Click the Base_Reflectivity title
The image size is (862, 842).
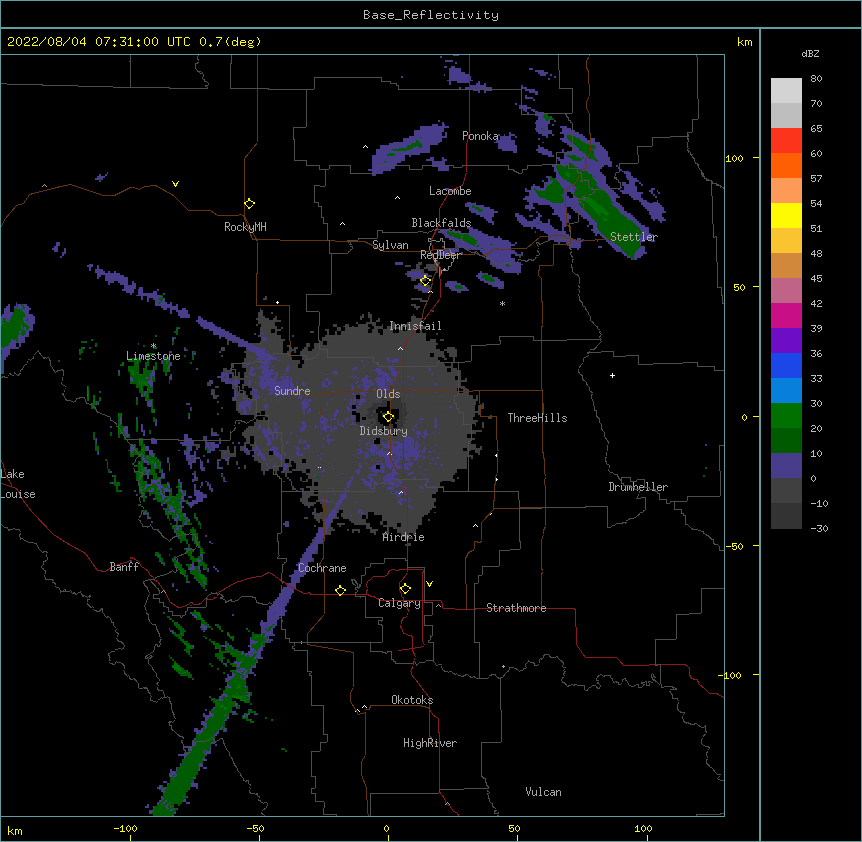(x=431, y=15)
